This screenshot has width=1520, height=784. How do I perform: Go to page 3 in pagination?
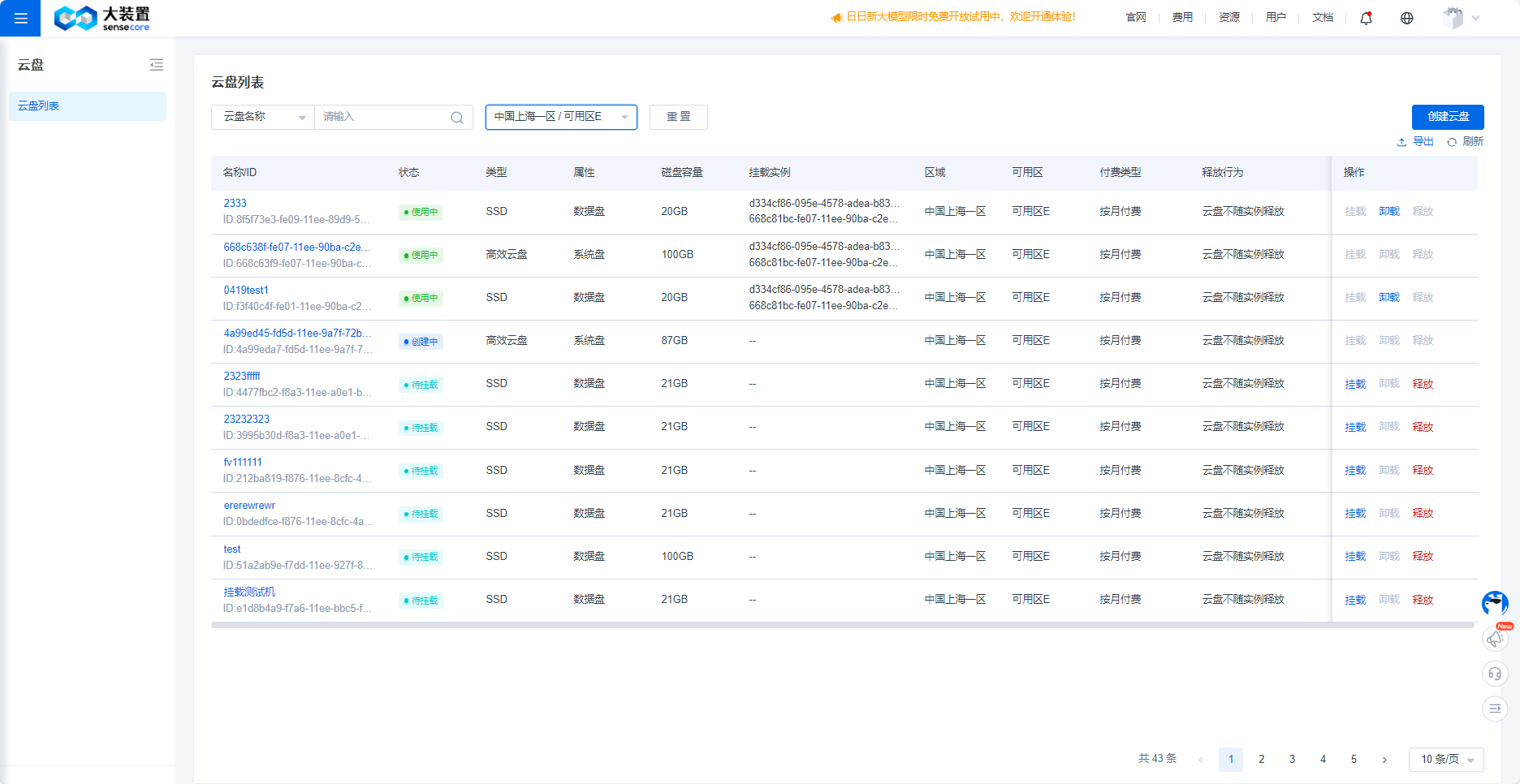(x=1292, y=760)
